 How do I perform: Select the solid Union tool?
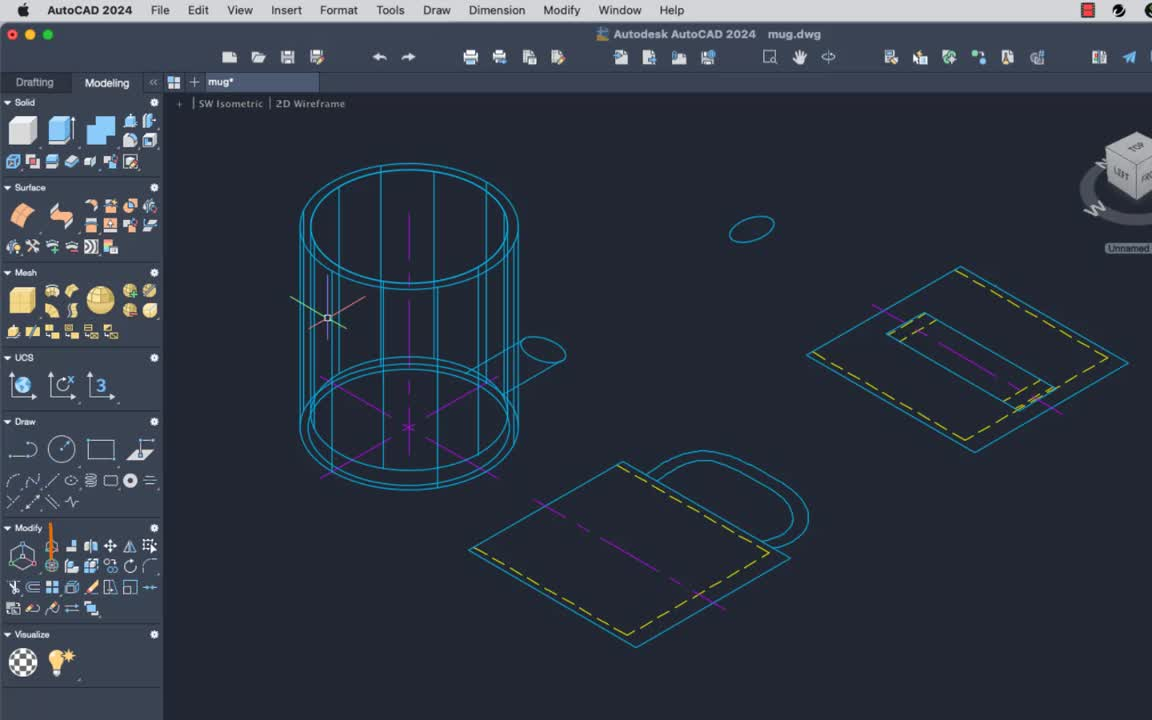pos(101,131)
